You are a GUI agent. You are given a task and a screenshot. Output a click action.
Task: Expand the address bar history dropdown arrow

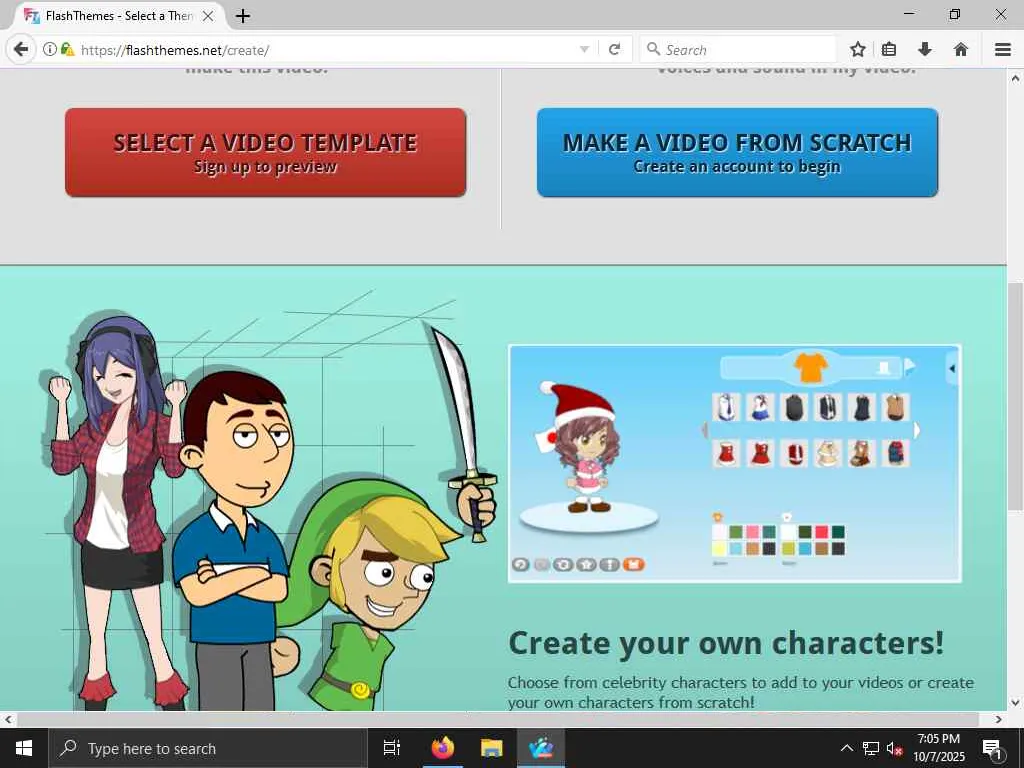point(584,50)
